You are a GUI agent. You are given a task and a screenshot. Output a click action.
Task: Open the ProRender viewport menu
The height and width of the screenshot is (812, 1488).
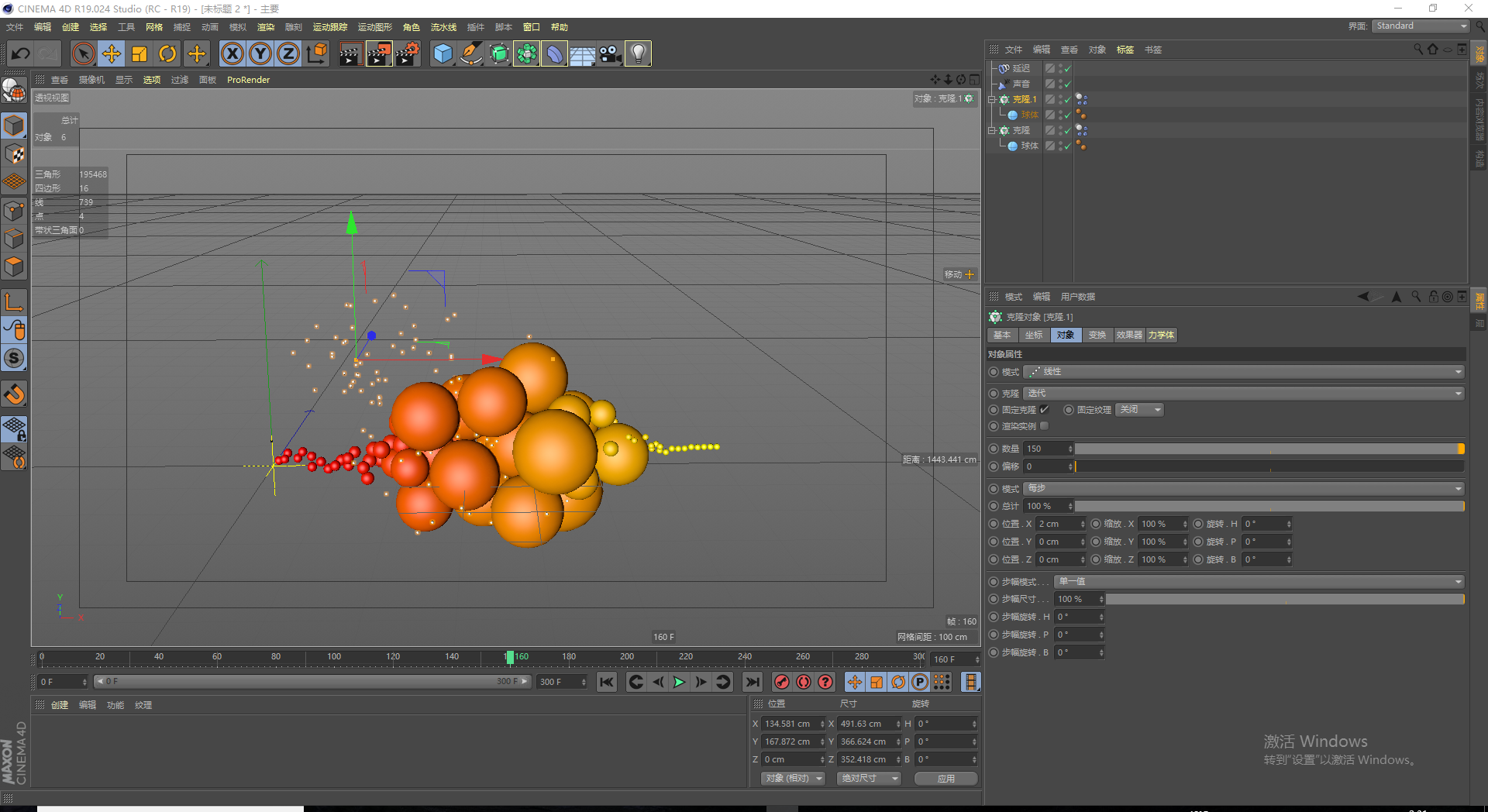(x=248, y=80)
